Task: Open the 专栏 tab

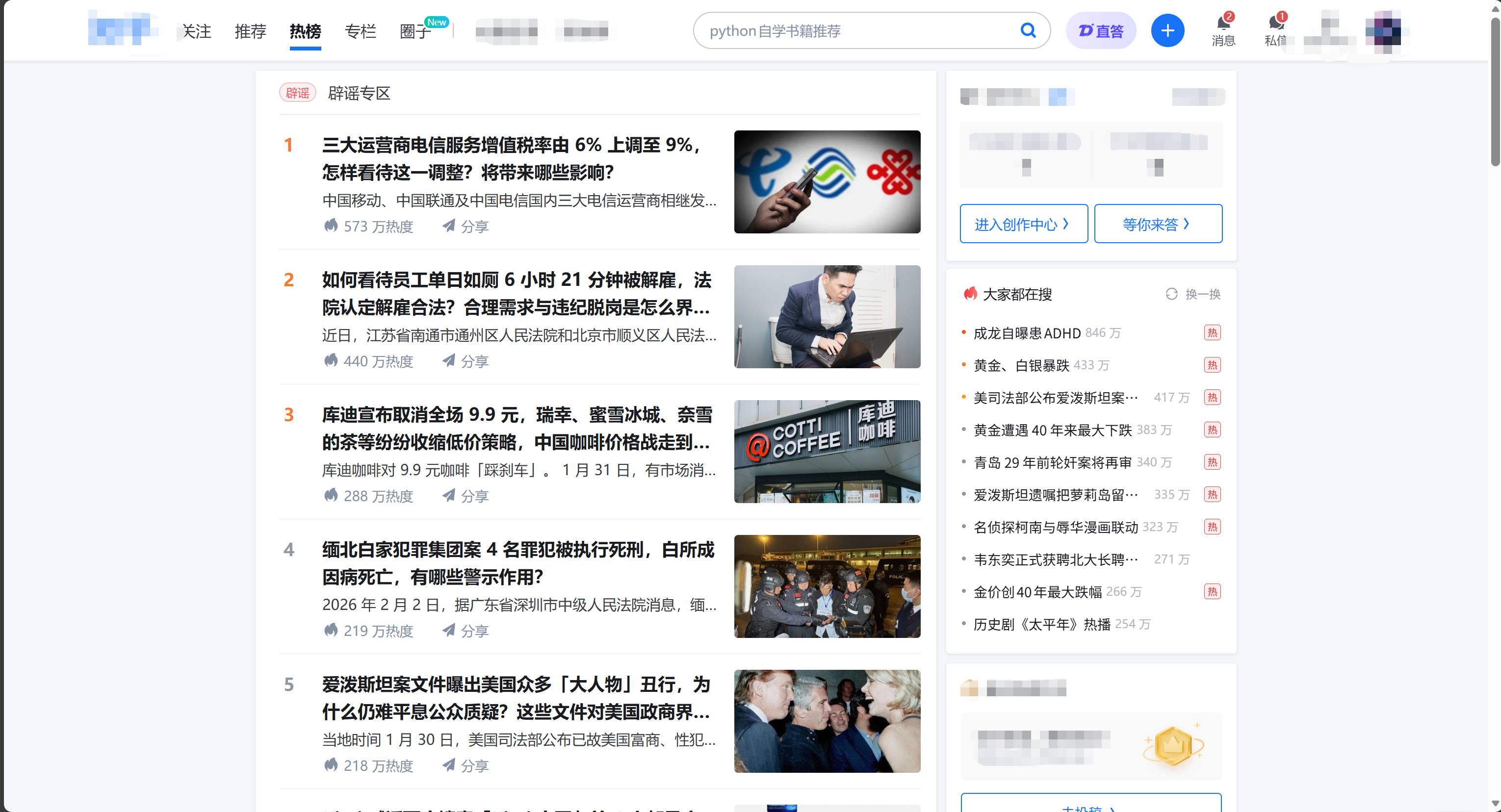Action: (360, 31)
